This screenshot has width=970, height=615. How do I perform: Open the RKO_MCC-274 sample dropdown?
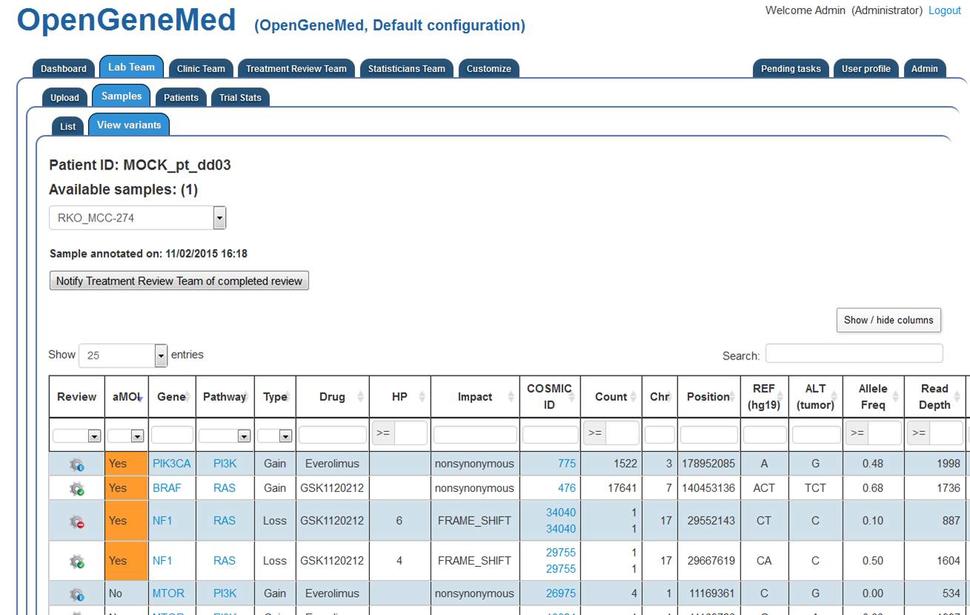219,218
